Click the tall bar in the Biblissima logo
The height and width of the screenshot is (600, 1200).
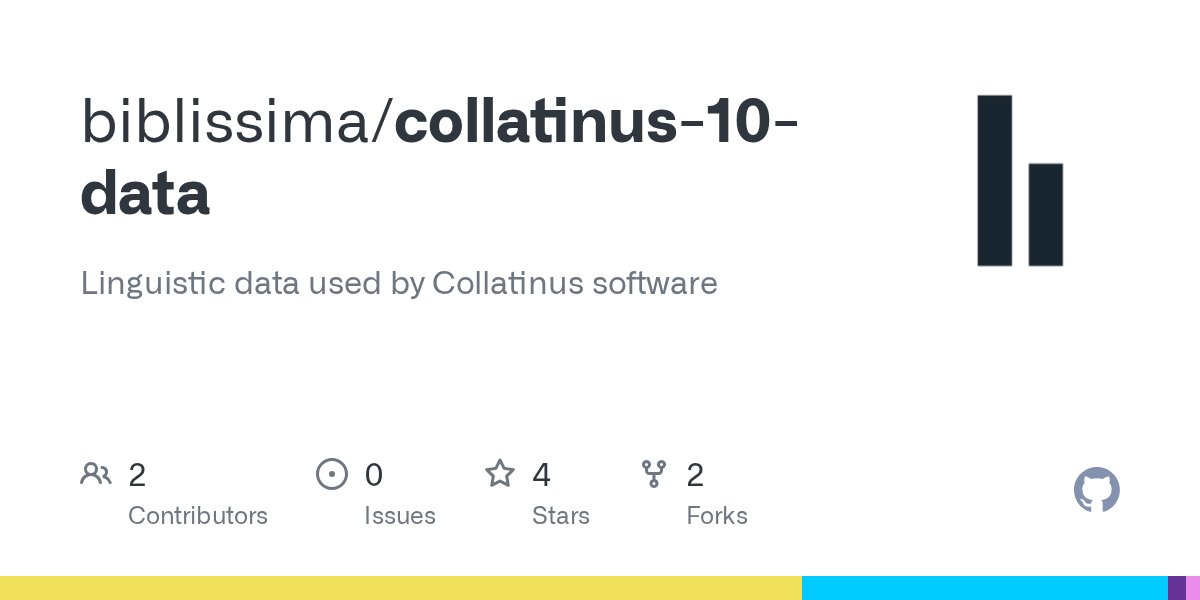(994, 181)
